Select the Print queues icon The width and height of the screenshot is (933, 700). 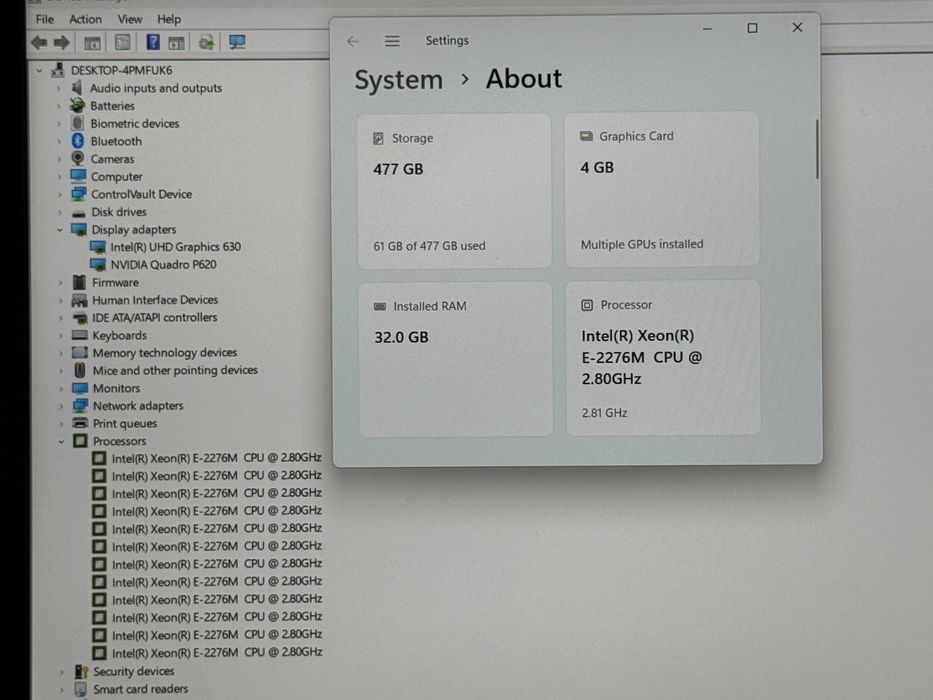[80, 423]
